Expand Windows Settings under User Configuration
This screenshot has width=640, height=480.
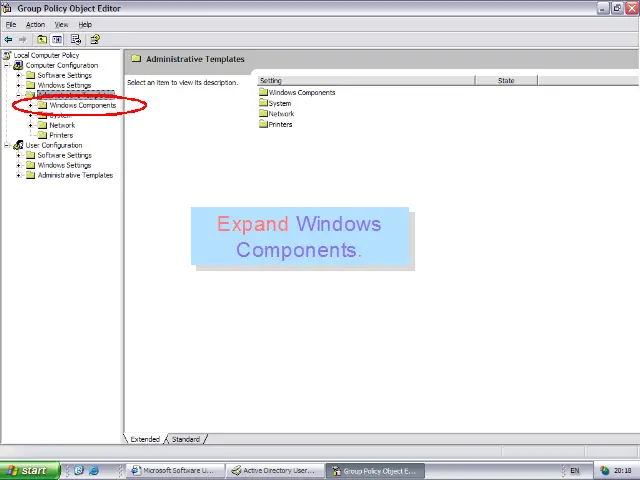click(x=18, y=165)
